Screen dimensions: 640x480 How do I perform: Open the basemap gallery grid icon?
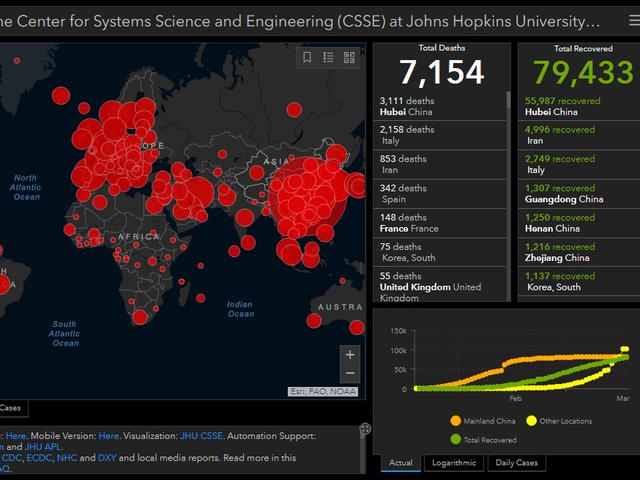(350, 58)
